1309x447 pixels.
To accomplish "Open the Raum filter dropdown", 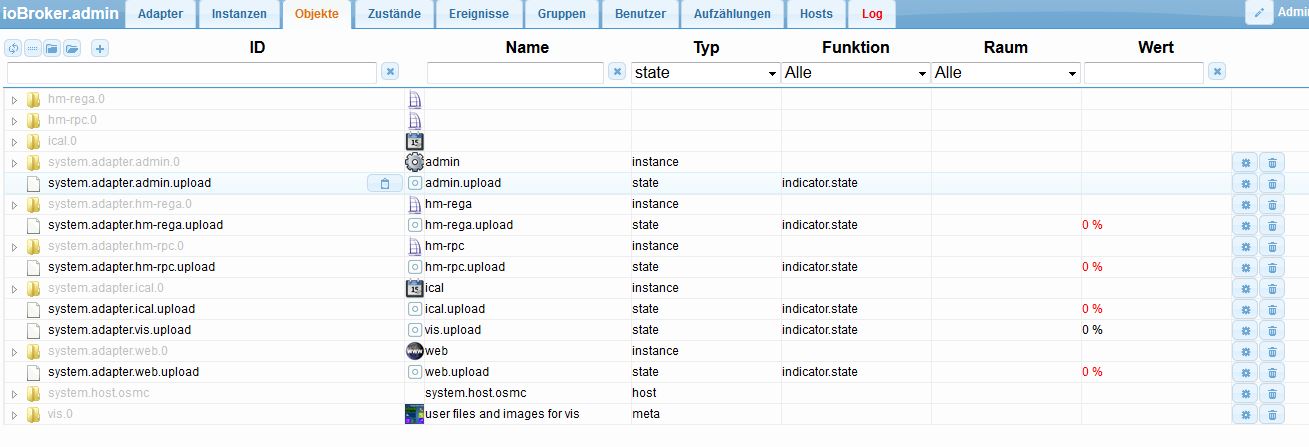I will coord(1006,73).
